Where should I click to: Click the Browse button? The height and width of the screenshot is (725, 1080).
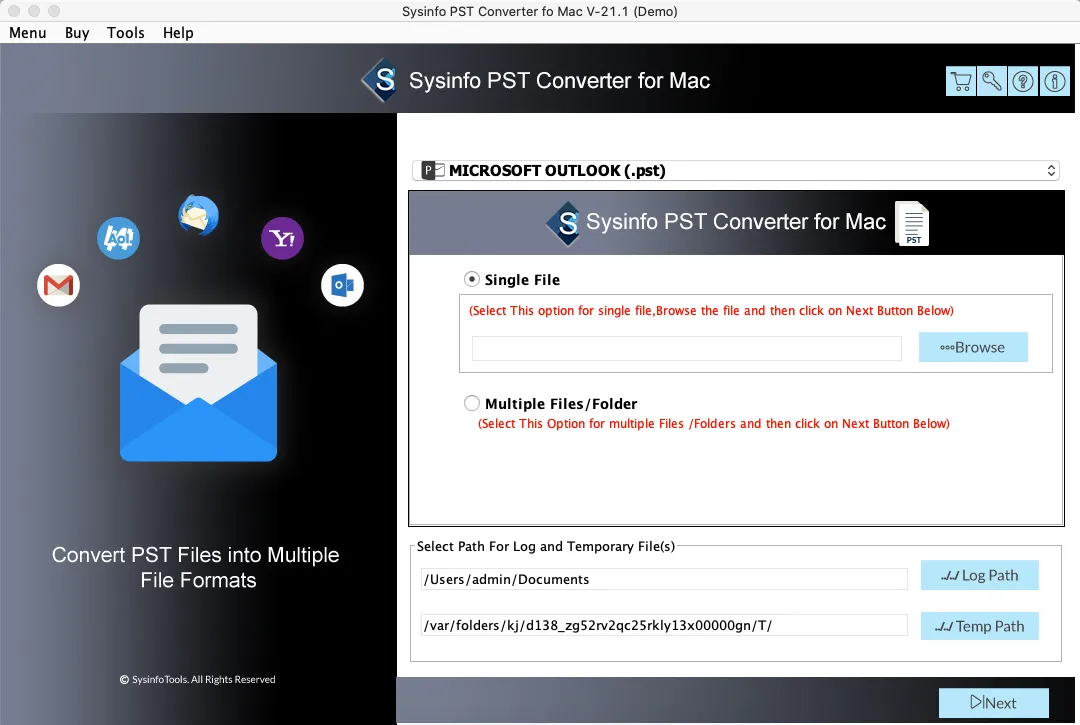973,347
